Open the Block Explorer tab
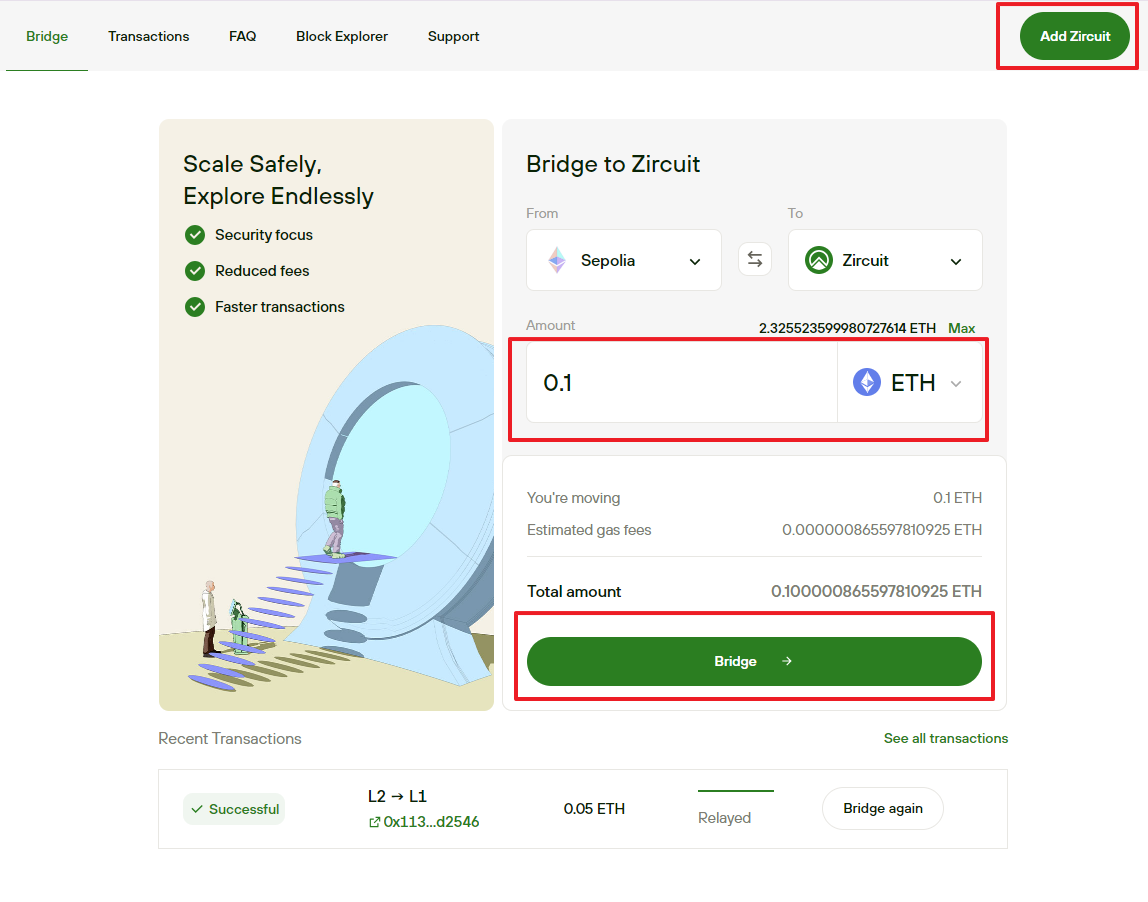The image size is (1148, 902). point(342,36)
